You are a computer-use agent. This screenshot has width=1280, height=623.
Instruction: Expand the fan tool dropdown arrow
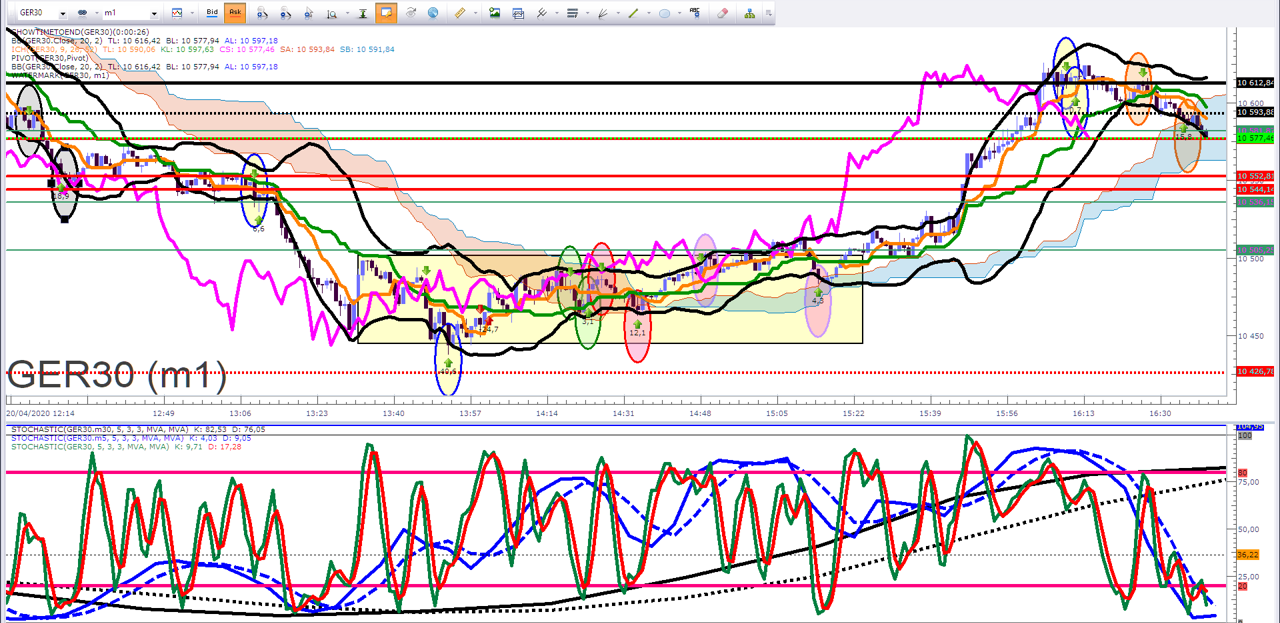[617, 13]
